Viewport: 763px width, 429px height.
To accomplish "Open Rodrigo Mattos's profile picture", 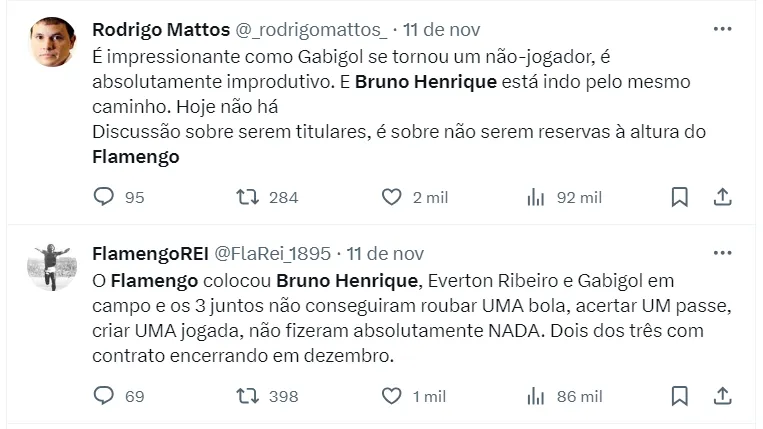I will [52, 43].
